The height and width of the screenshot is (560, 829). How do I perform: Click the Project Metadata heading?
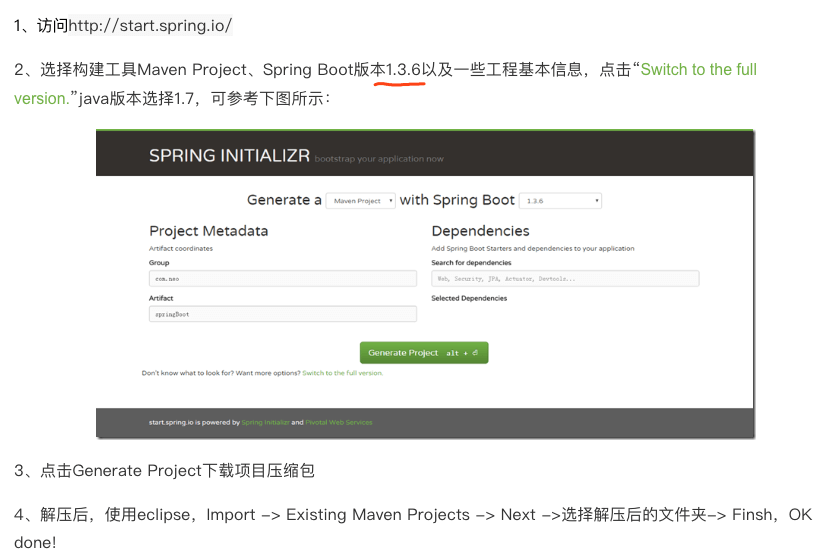click(208, 231)
